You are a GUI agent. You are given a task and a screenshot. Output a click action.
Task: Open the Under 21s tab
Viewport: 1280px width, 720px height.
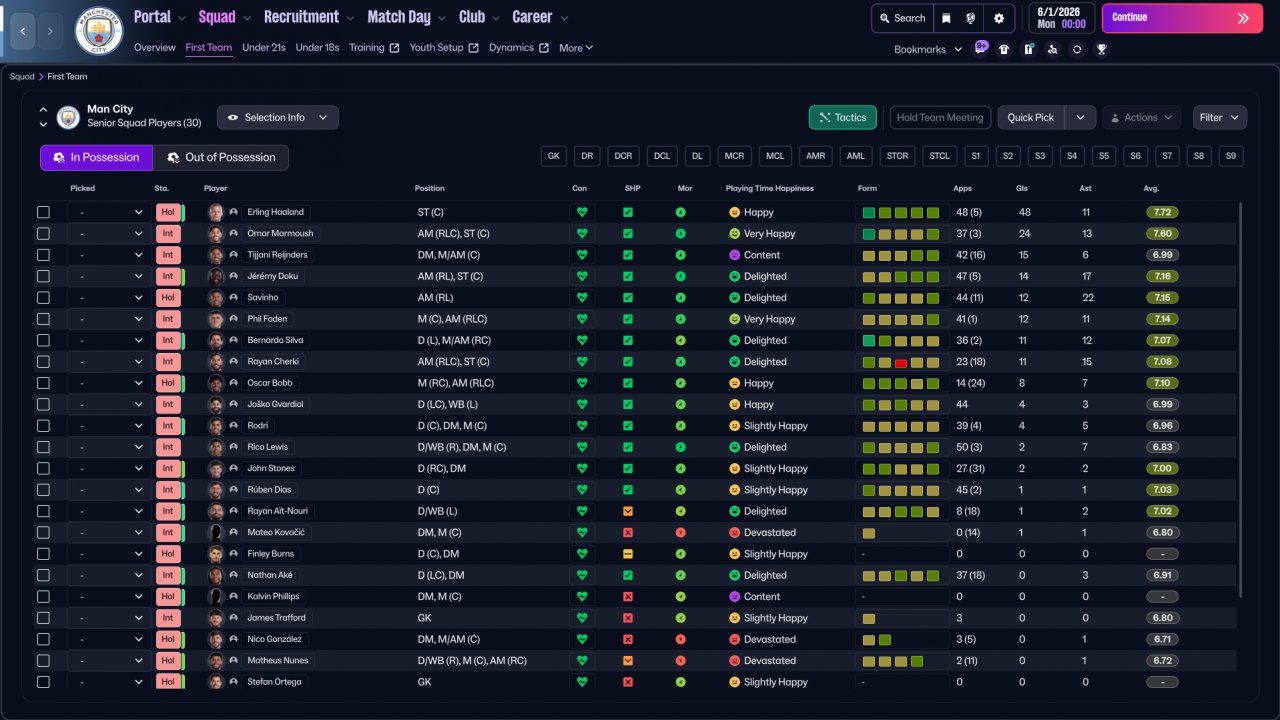tap(264, 48)
